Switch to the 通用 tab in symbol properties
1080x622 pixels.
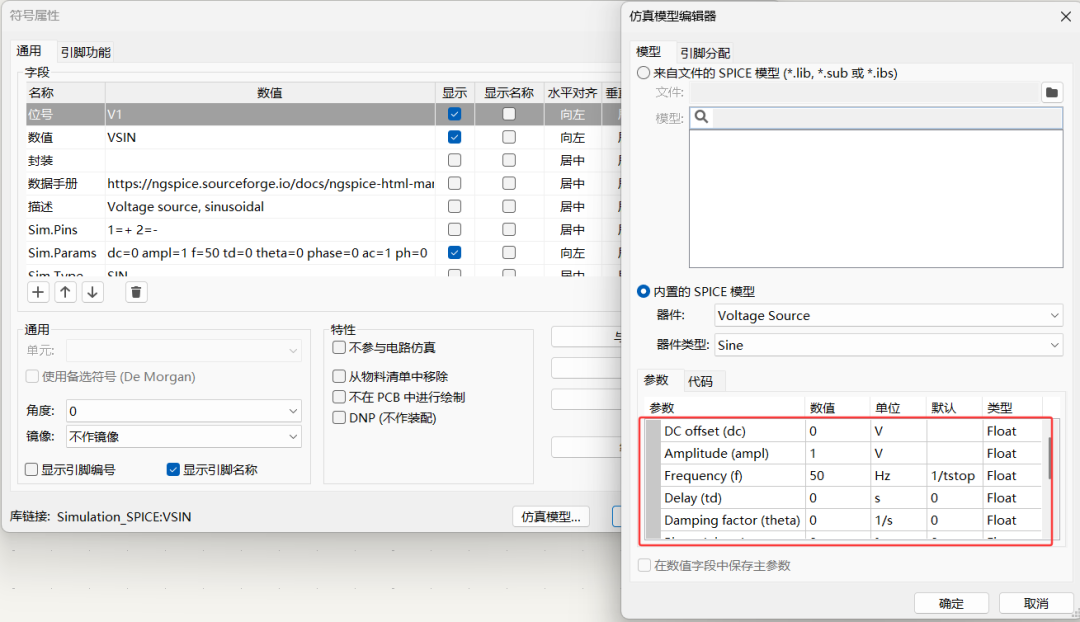coord(29,51)
